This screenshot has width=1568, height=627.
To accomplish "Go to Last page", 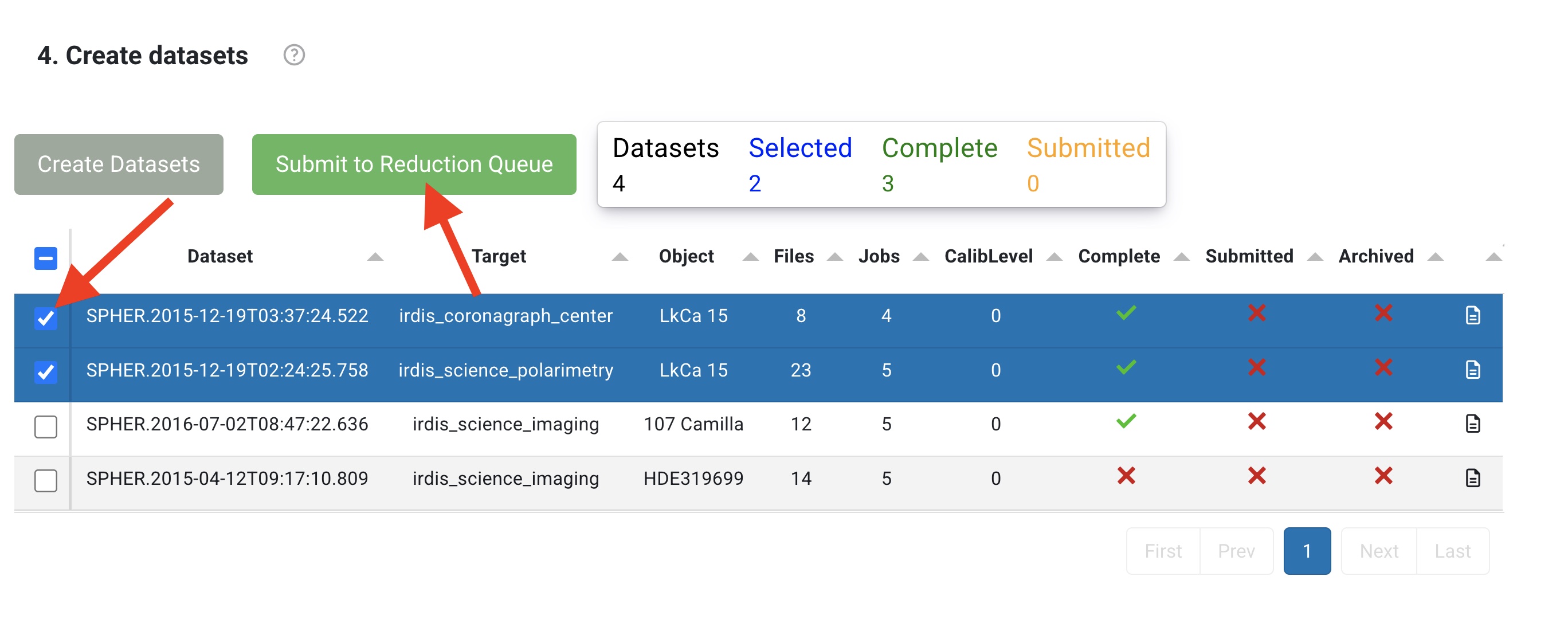I will tap(1452, 550).
